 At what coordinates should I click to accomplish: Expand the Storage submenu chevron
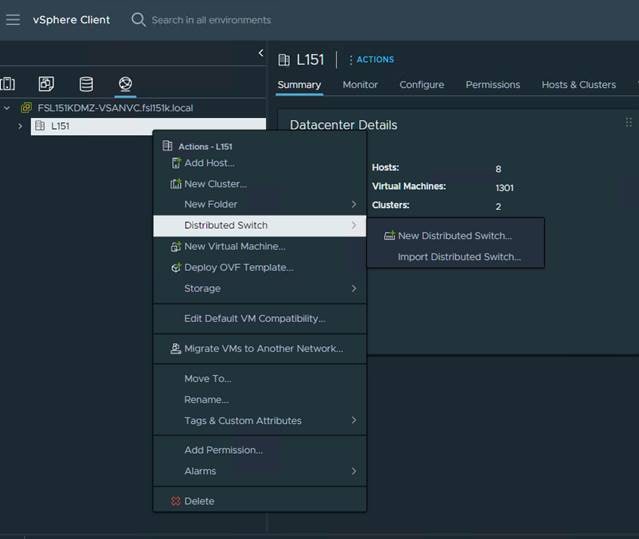pos(354,288)
